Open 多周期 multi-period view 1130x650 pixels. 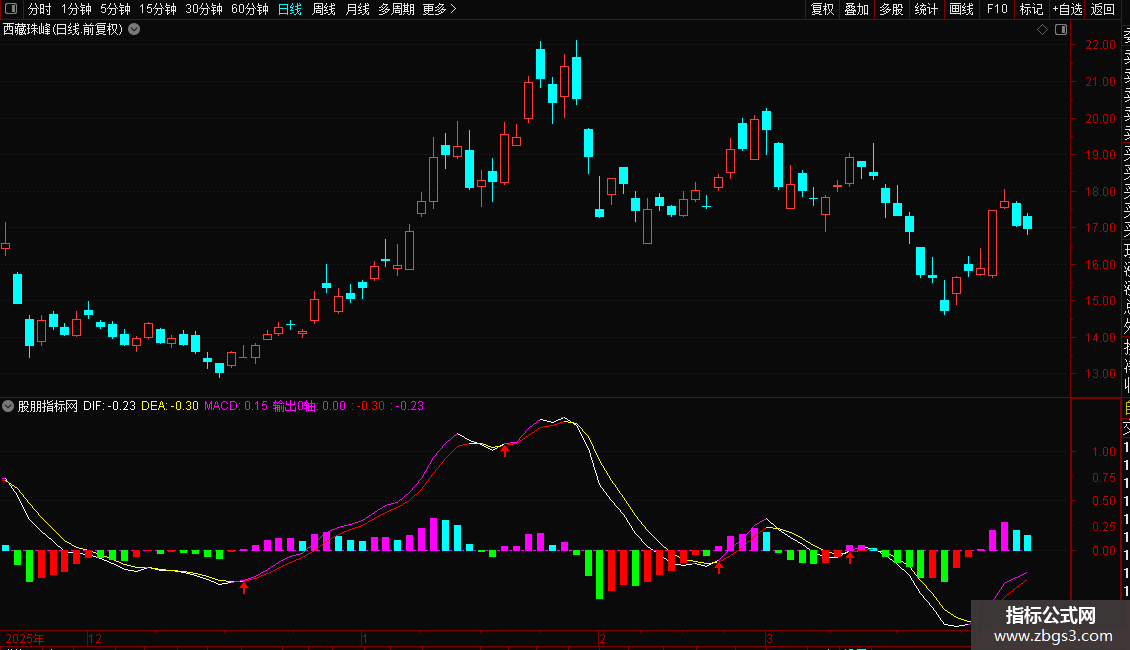[x=396, y=9]
